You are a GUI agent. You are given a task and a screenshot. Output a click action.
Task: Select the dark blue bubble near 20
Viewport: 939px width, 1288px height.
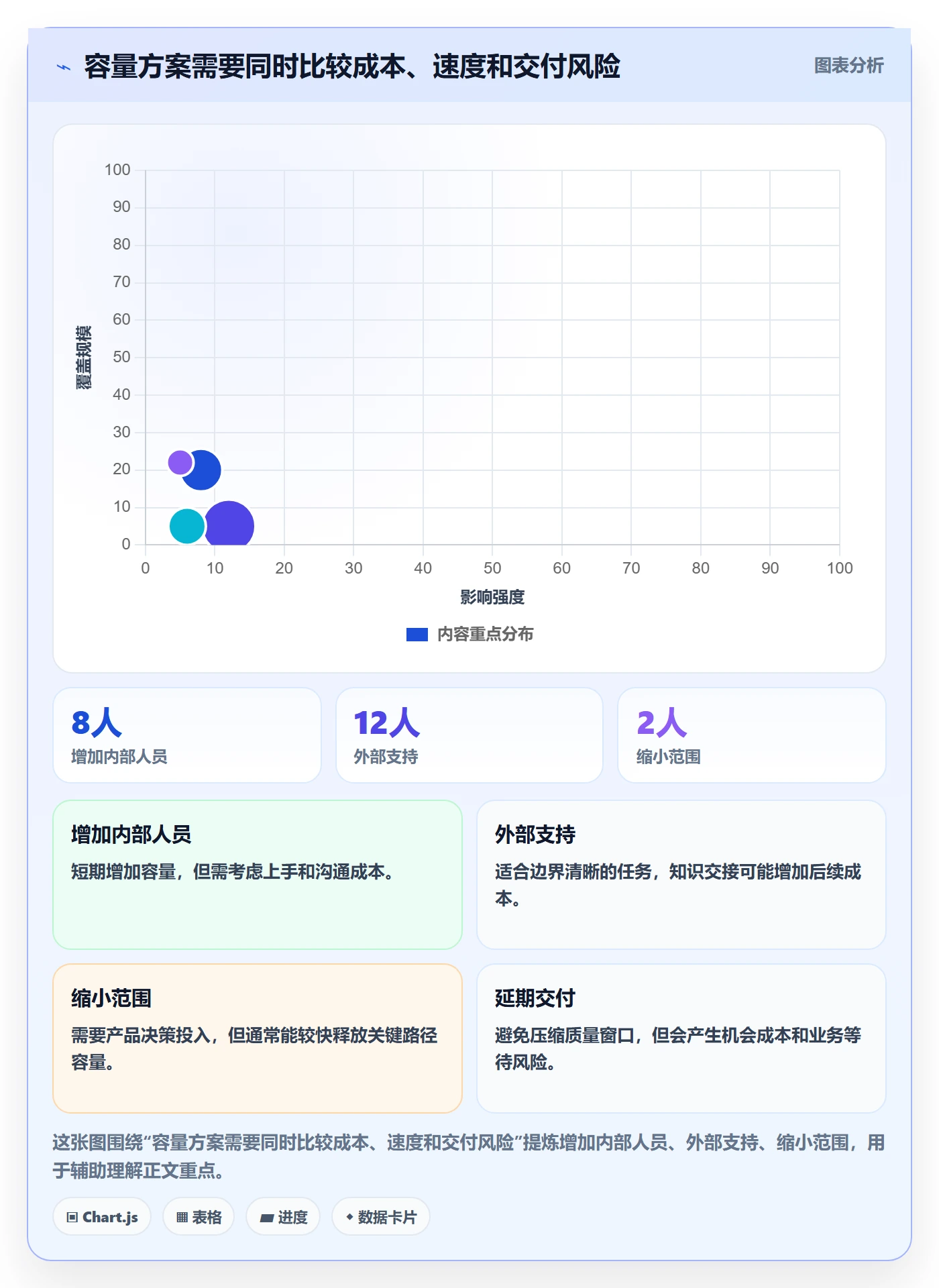[203, 470]
